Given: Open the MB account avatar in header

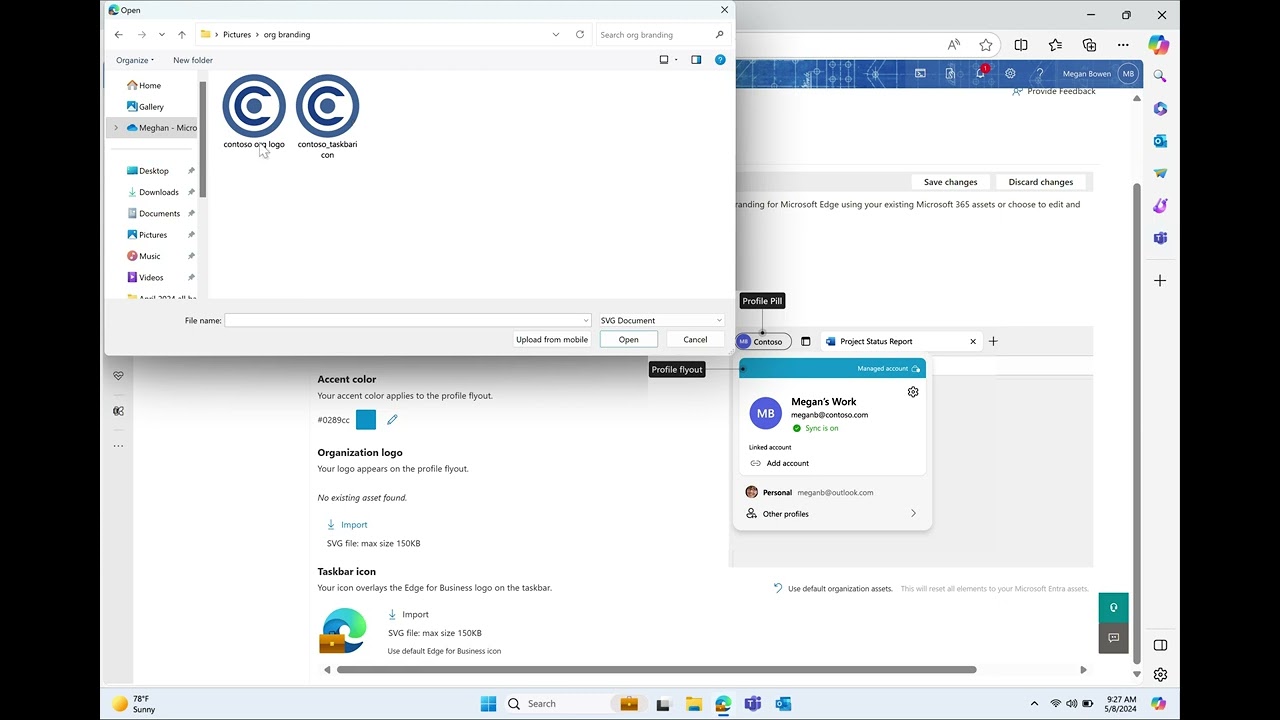Looking at the screenshot, I should pos(1128,74).
